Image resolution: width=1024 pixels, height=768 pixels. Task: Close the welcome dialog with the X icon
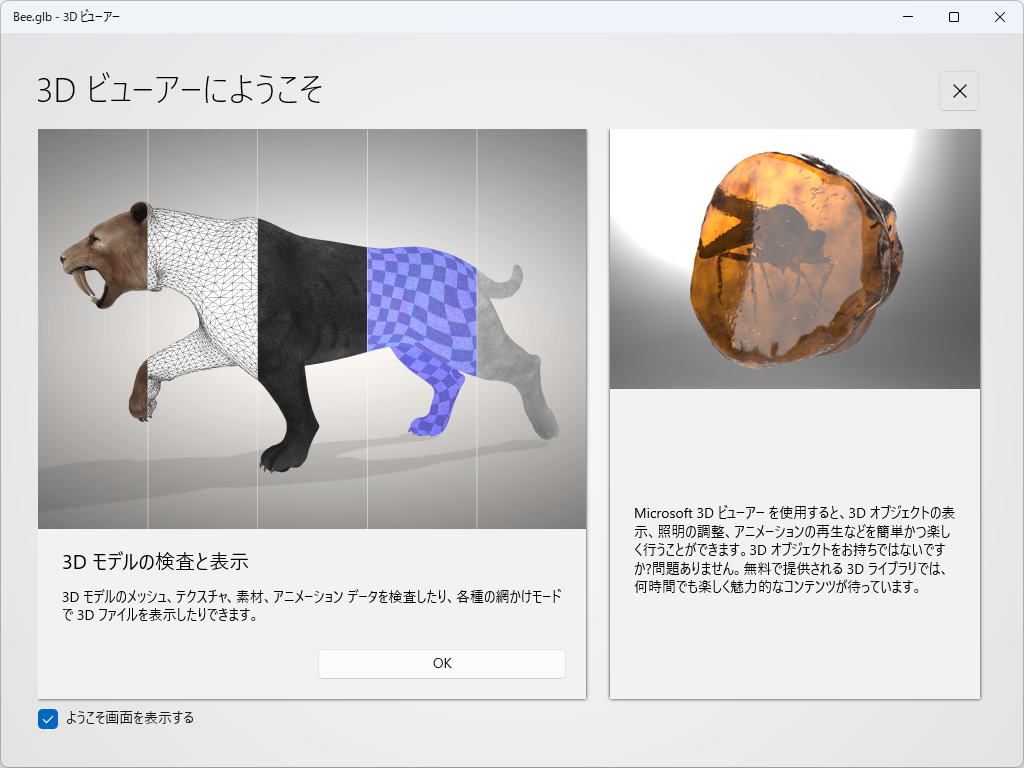coord(958,91)
